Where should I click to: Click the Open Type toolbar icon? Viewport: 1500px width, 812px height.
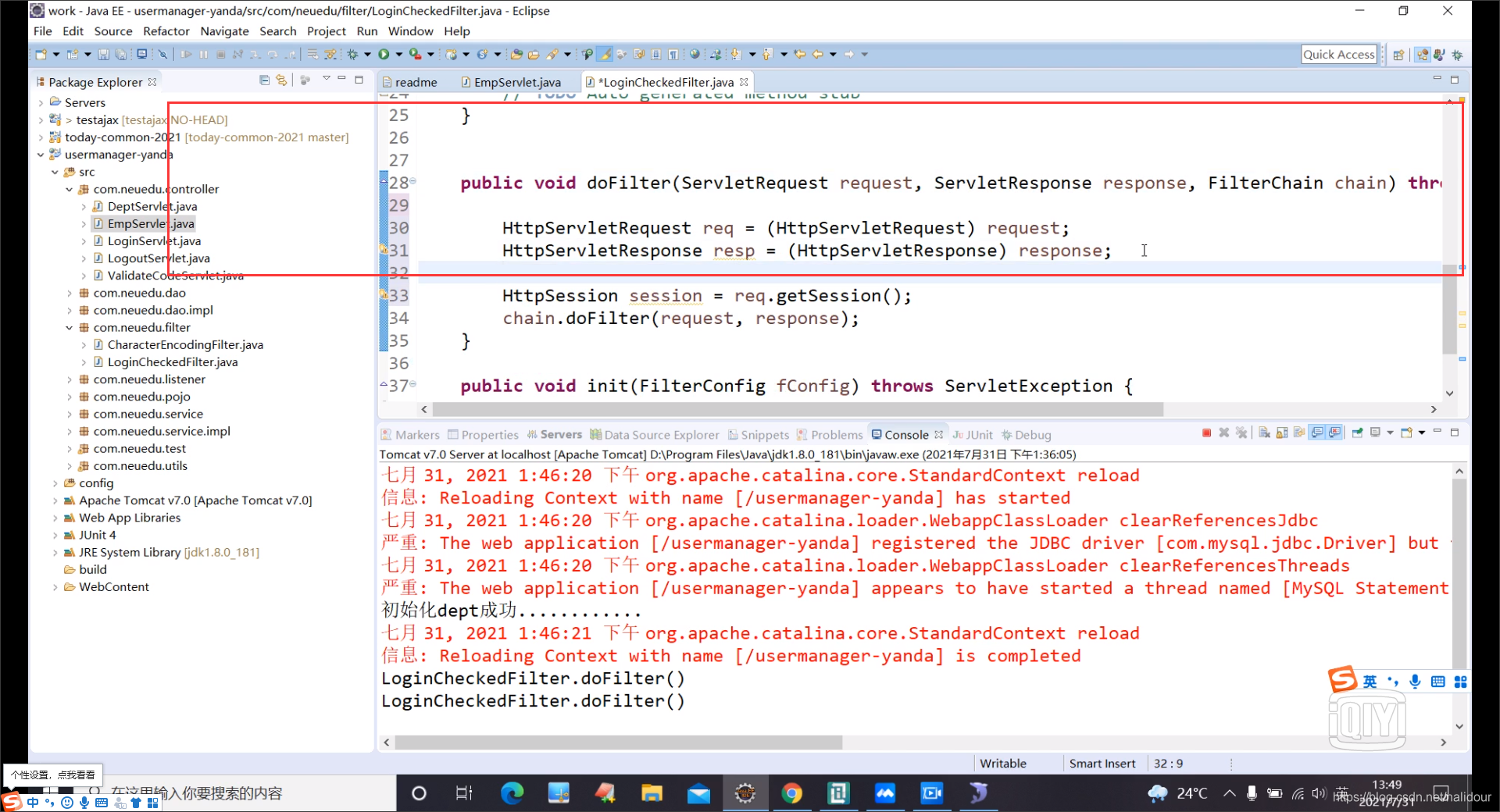[516, 55]
